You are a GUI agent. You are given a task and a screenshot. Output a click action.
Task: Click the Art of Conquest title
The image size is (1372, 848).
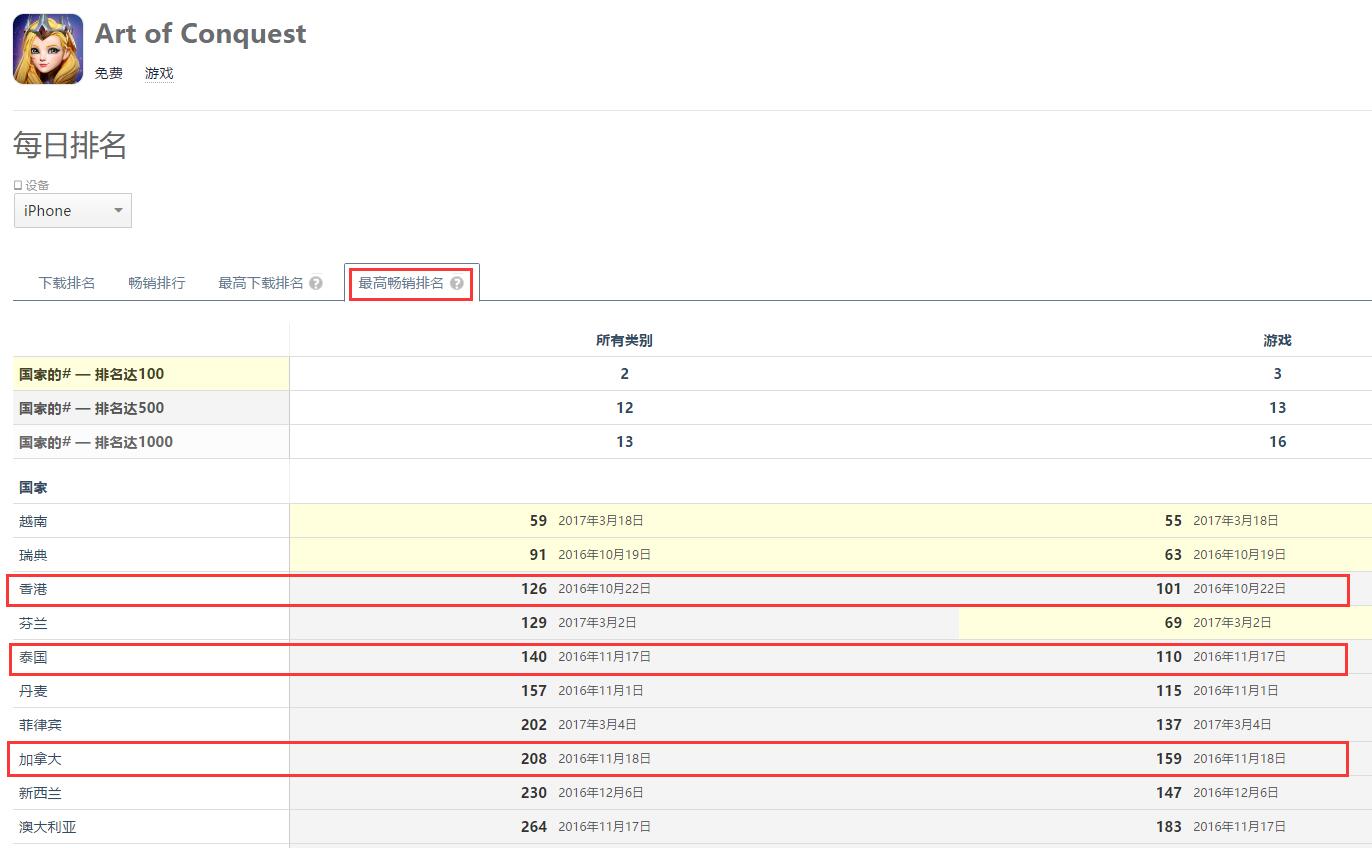pyautogui.click(x=200, y=34)
